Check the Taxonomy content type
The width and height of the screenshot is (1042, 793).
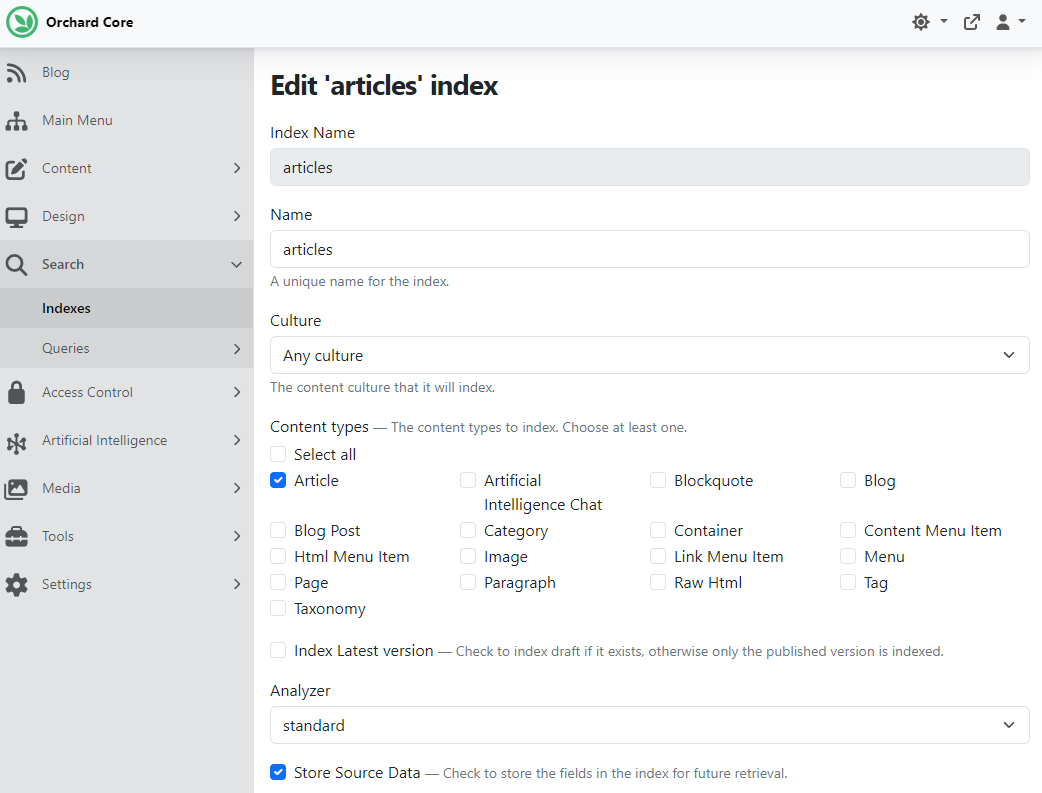[x=278, y=608]
